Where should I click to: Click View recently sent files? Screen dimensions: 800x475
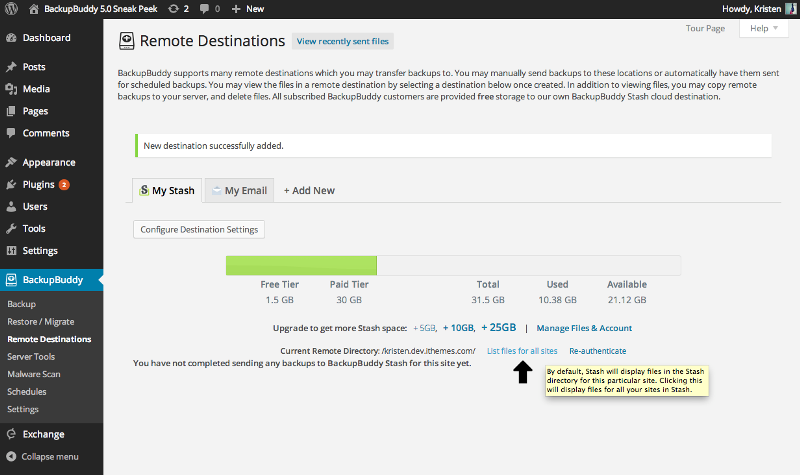click(x=342, y=41)
